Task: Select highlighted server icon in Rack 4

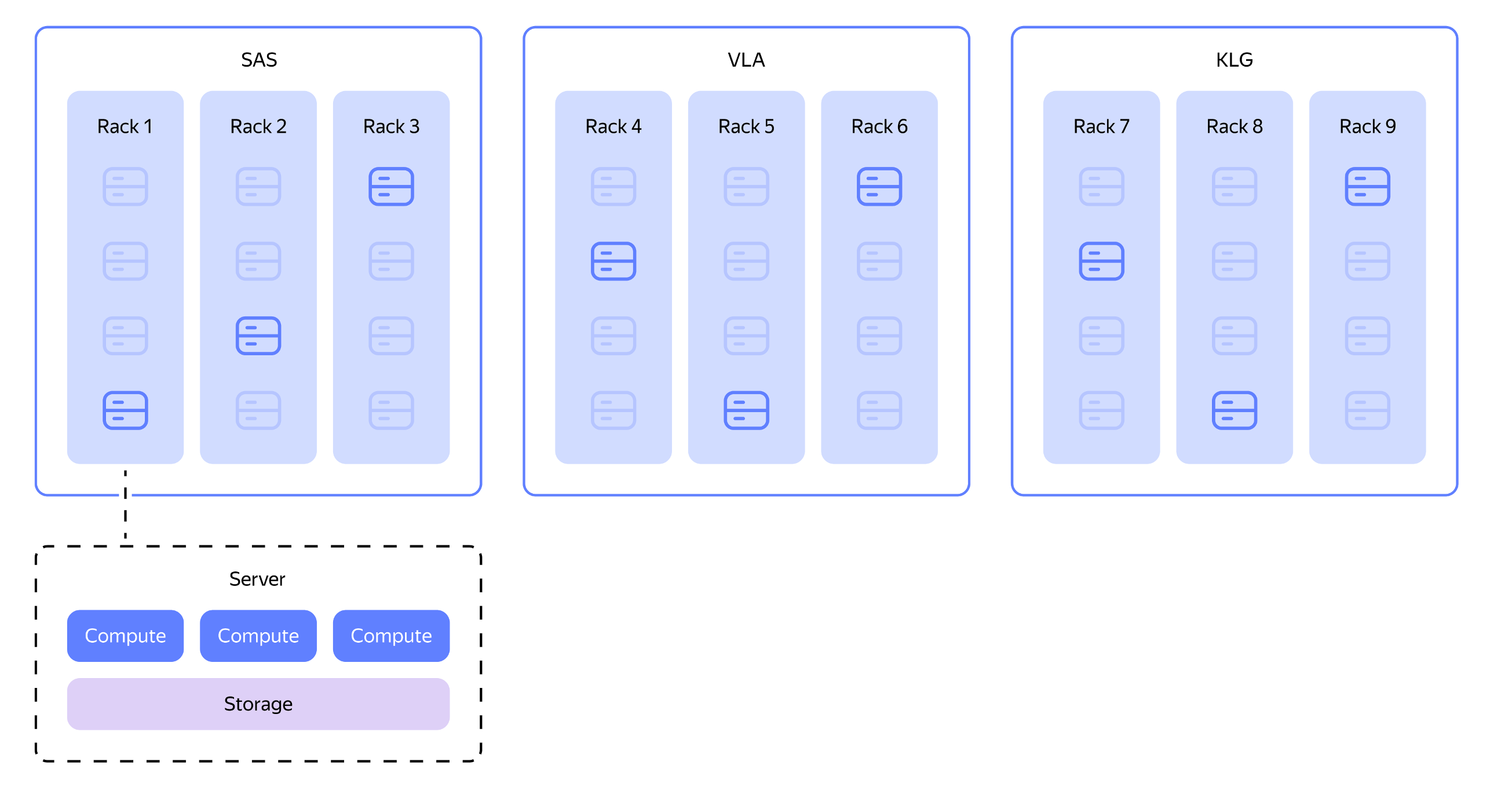Action: [x=613, y=261]
